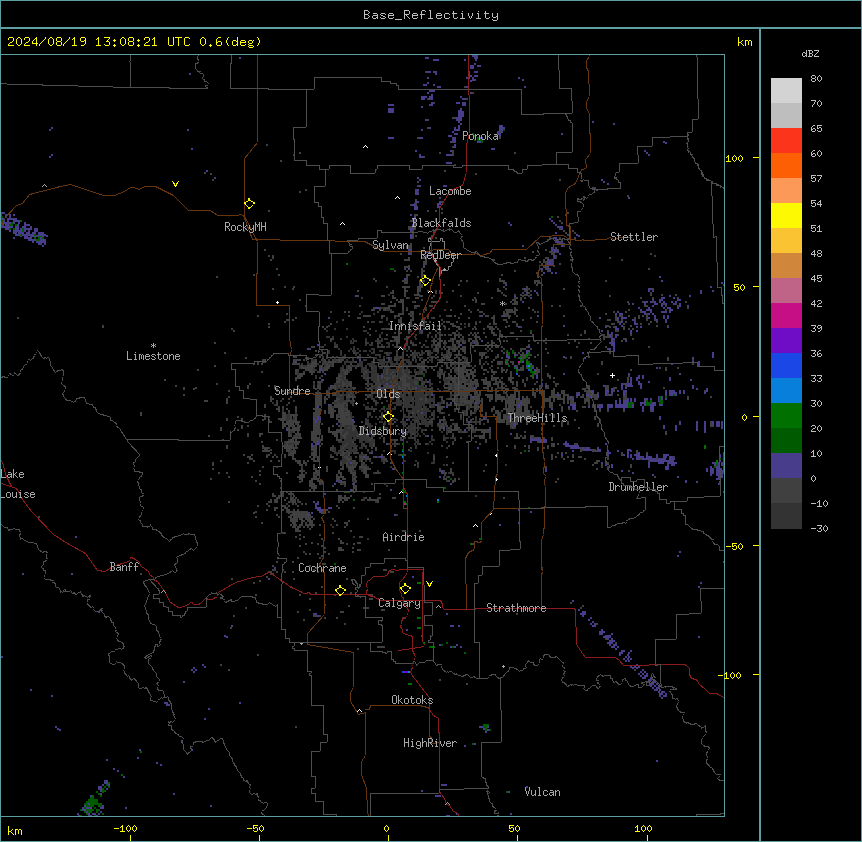
Task: Click the Ponoka city label
Action: 480,136
